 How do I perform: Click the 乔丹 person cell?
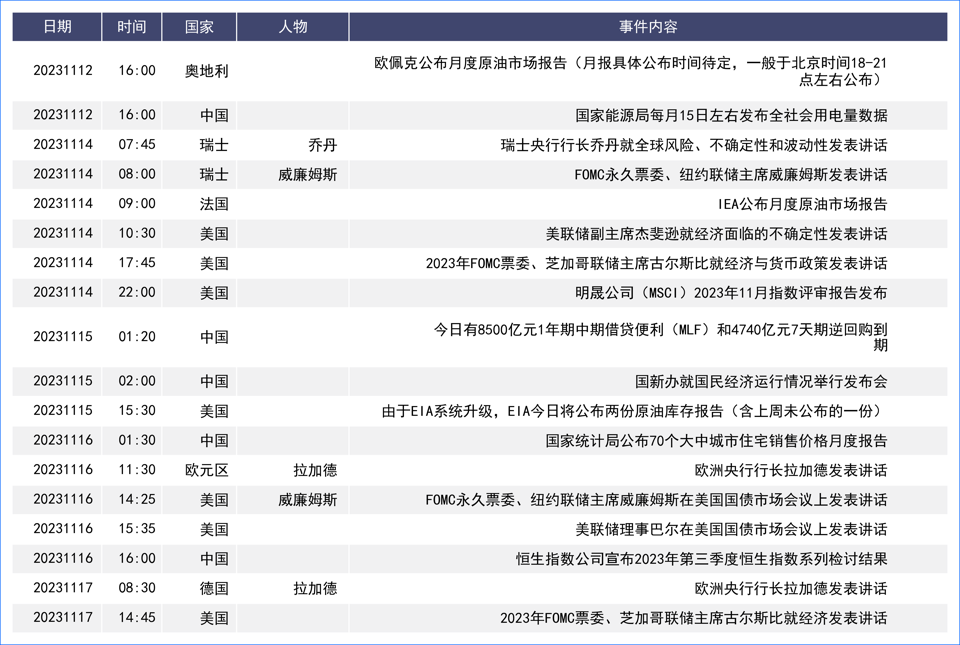coord(323,145)
